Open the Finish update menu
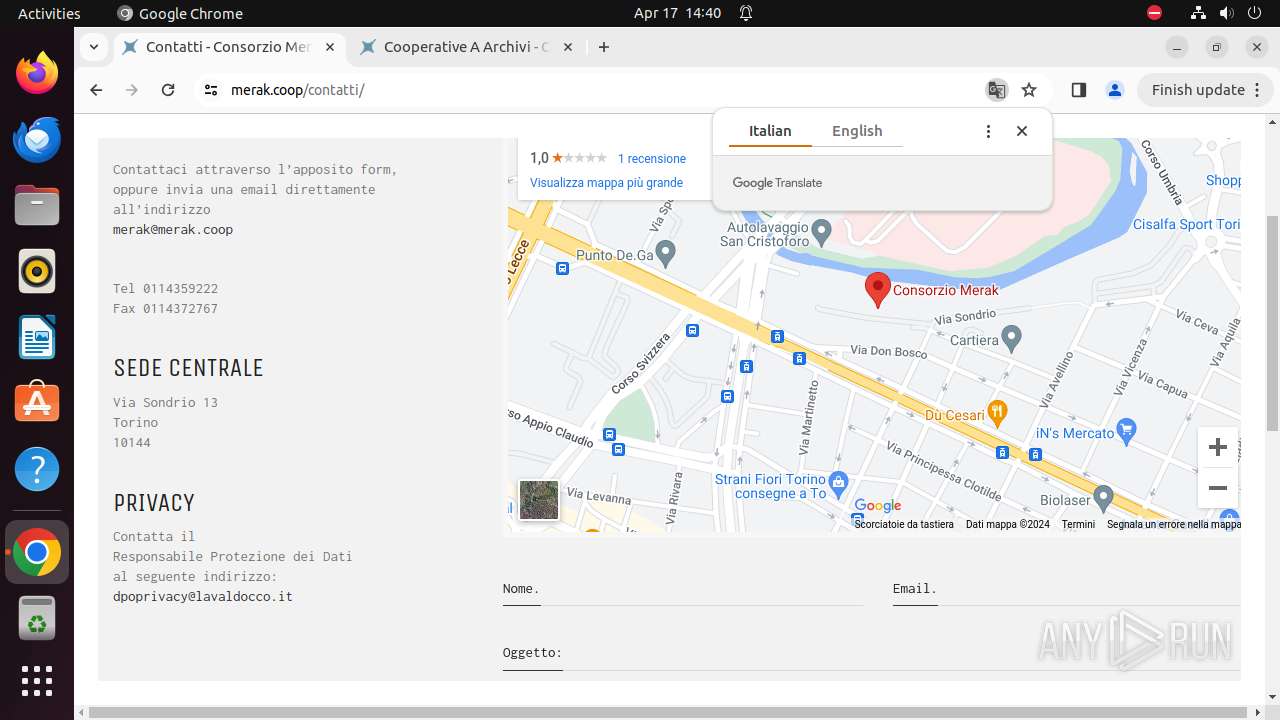The height and width of the screenshot is (720, 1280). click(x=1205, y=90)
